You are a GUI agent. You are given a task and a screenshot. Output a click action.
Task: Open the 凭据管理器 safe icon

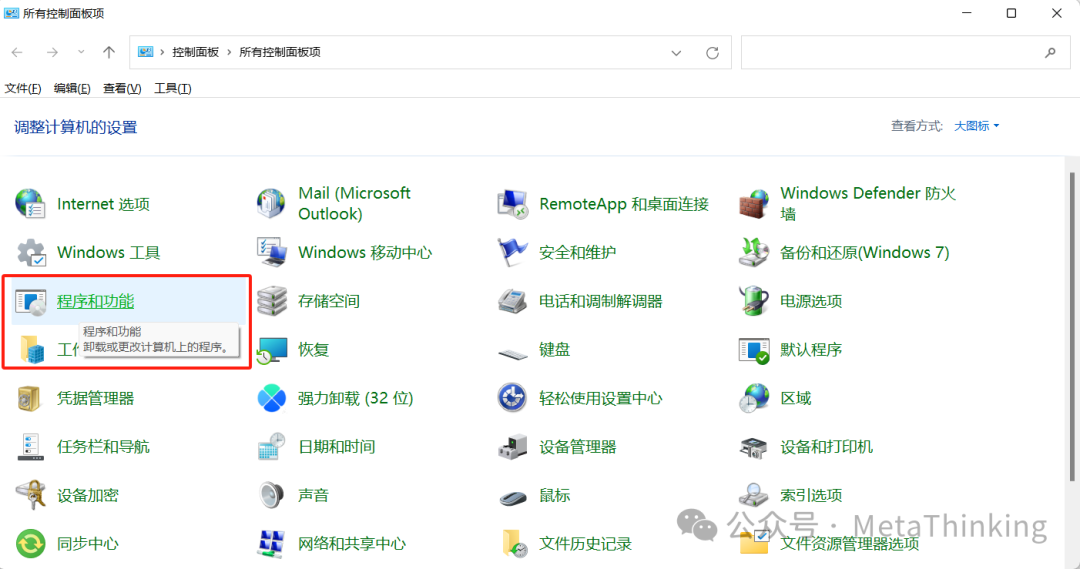(x=30, y=398)
